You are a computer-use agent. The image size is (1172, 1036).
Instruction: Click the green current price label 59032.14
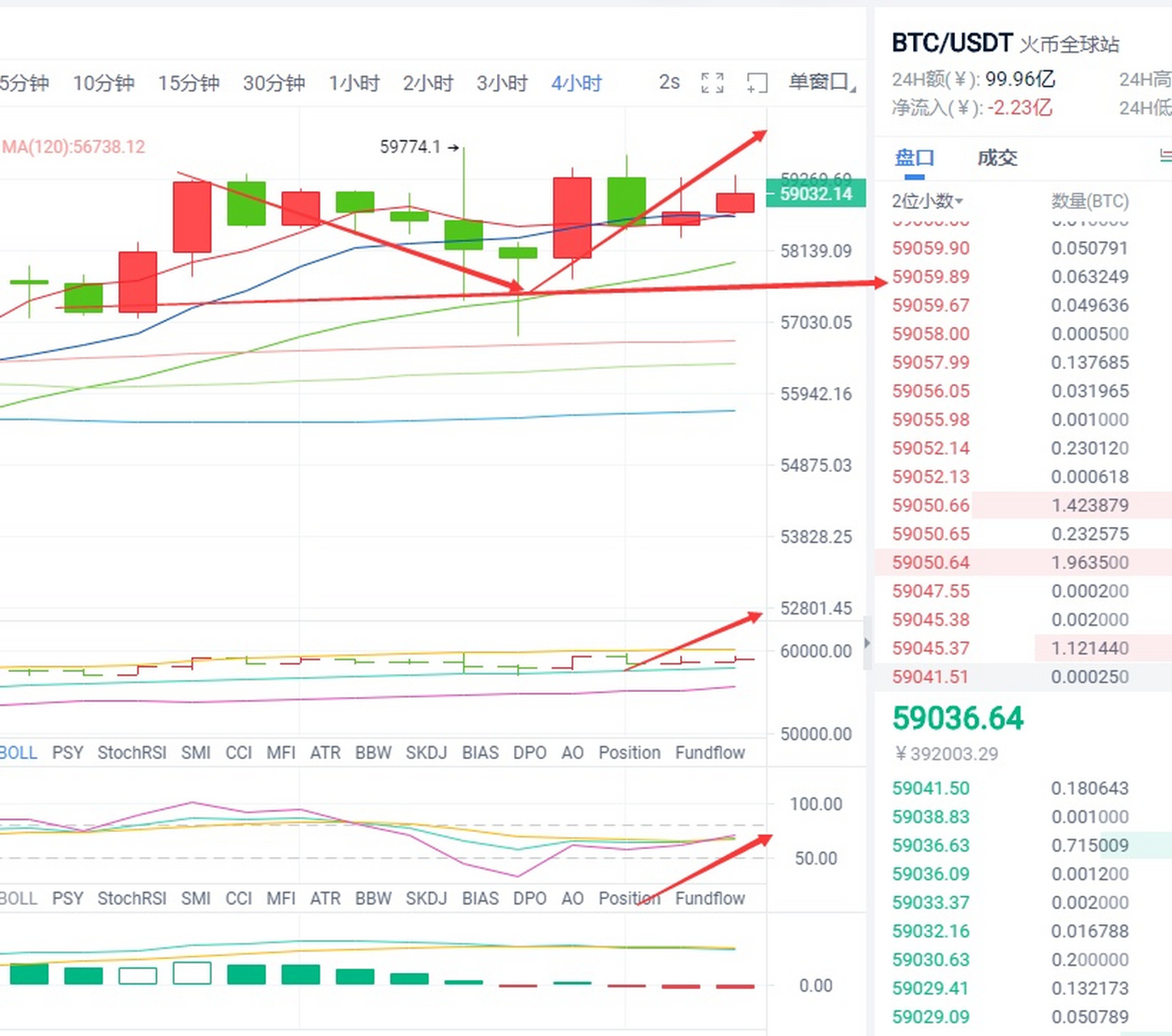(816, 194)
